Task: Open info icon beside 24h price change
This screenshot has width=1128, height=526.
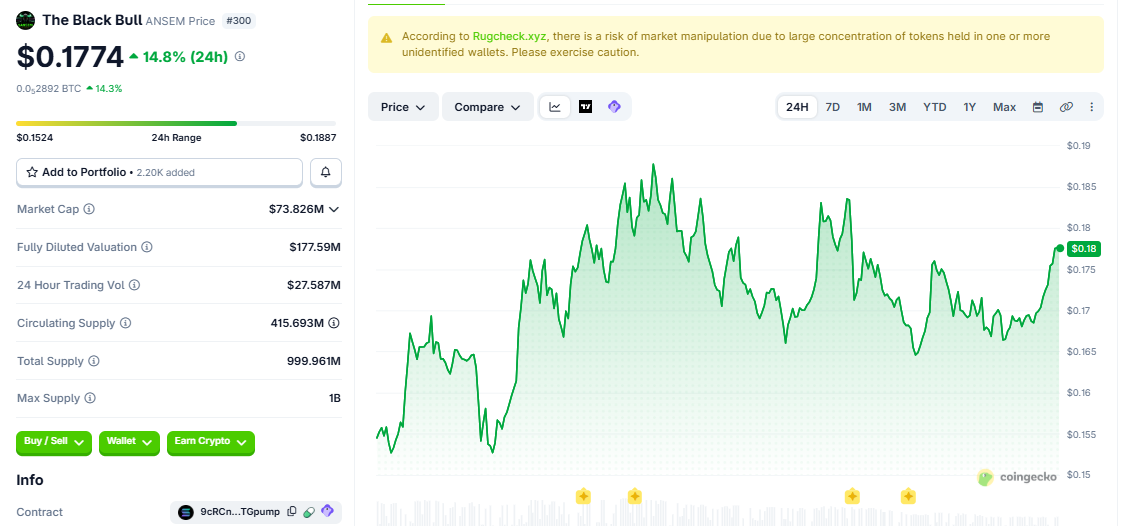Action: [240, 56]
